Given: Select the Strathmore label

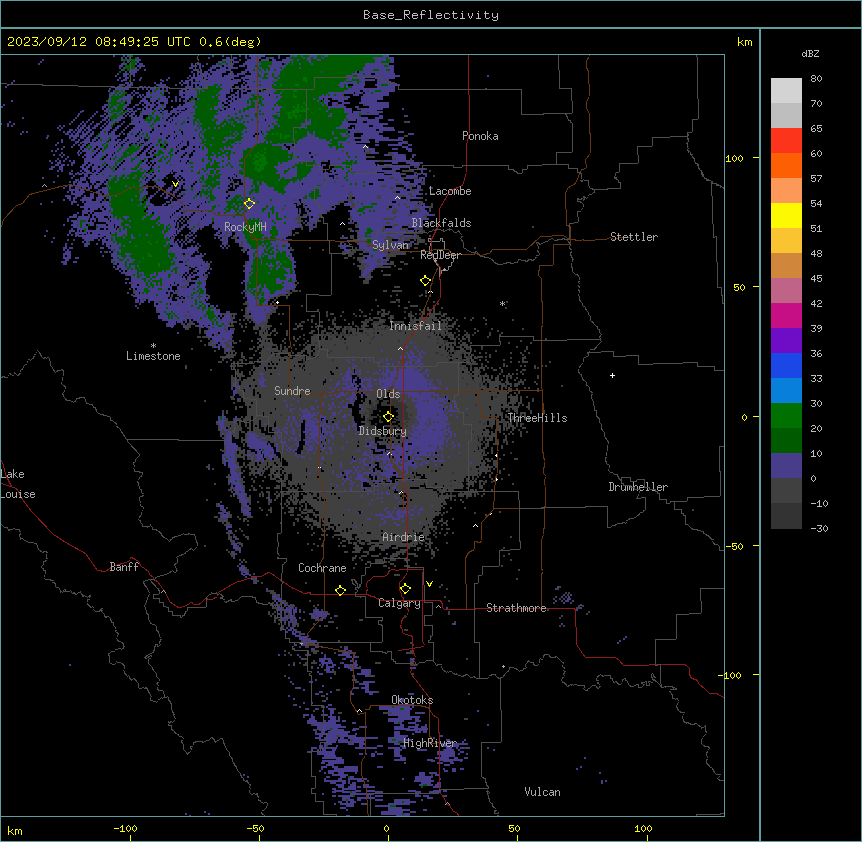Looking at the screenshot, I should (x=516, y=608).
